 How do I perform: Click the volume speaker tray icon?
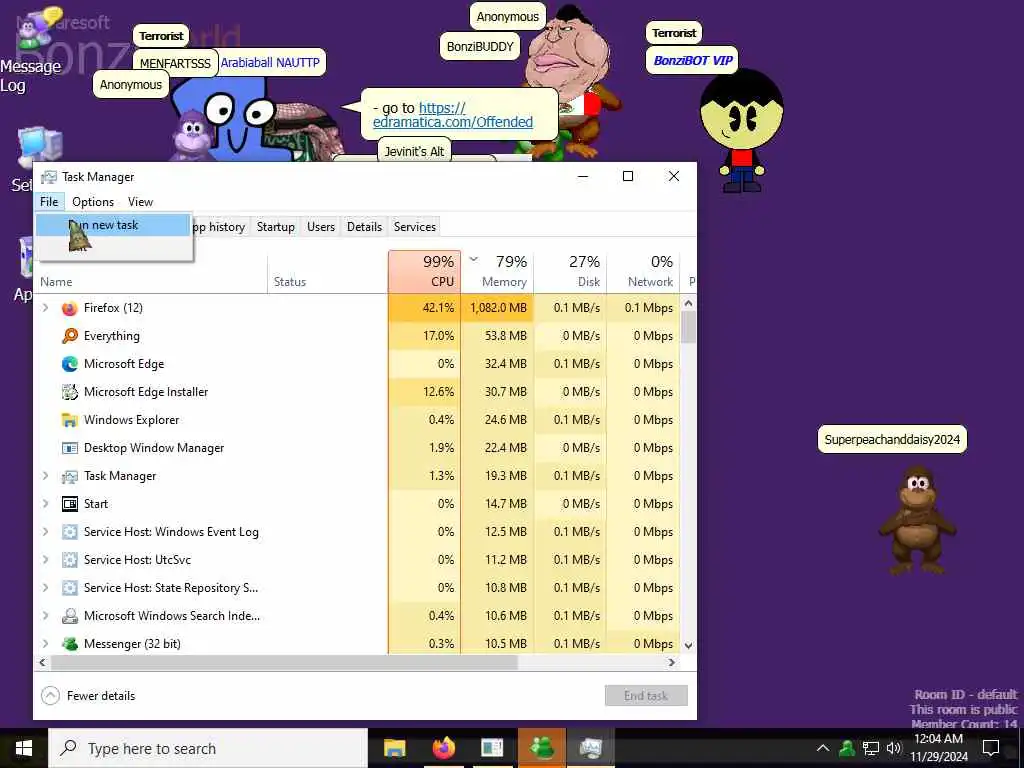[893, 748]
